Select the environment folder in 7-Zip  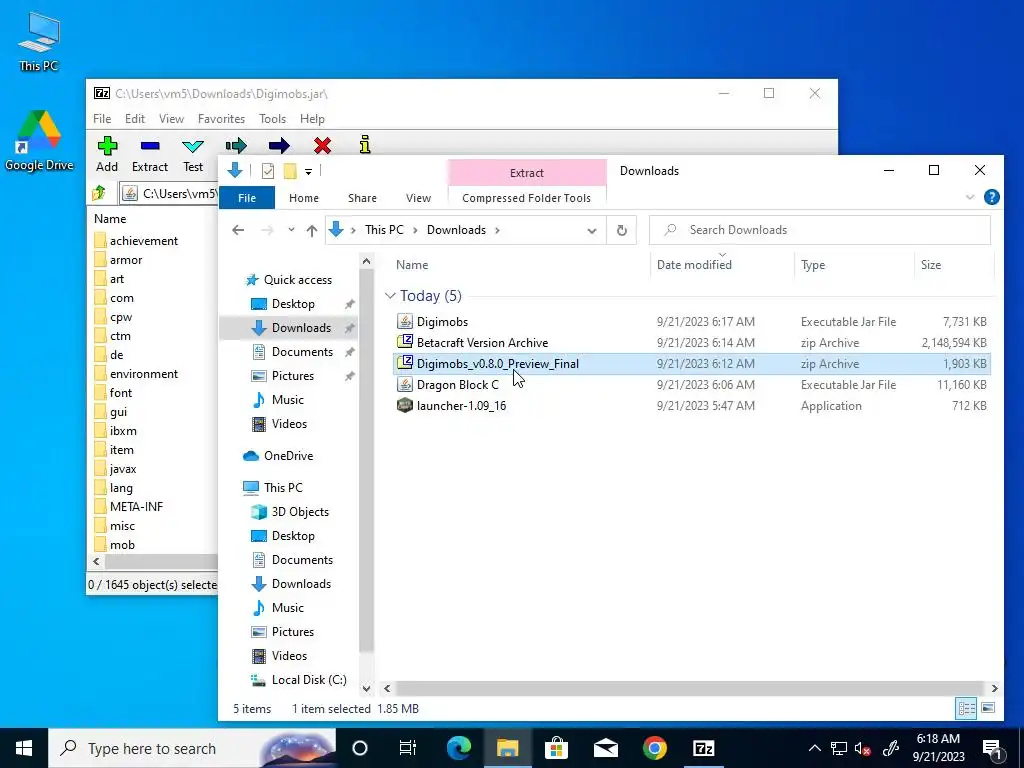136,374
